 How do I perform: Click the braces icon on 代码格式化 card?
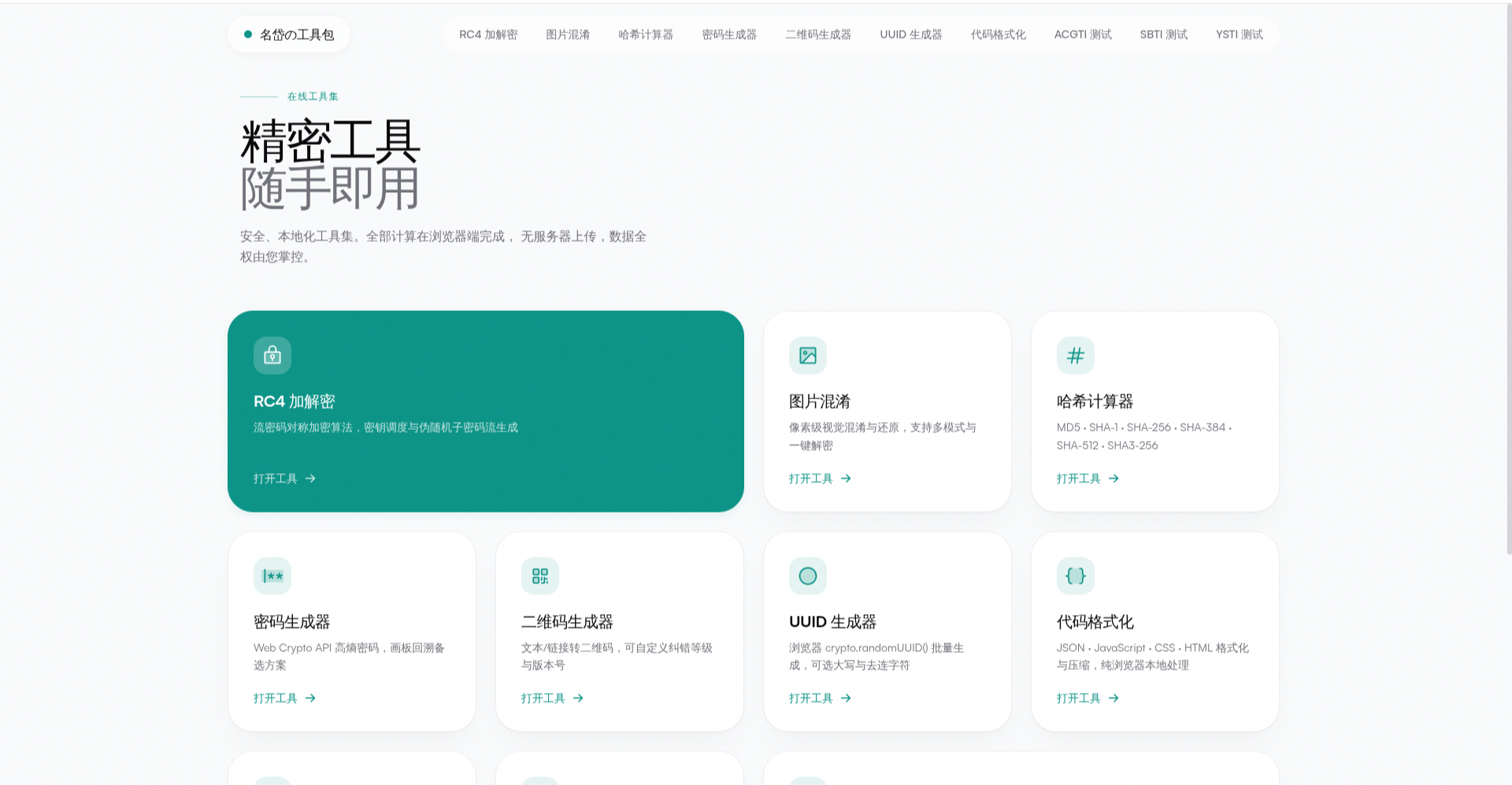(1076, 576)
